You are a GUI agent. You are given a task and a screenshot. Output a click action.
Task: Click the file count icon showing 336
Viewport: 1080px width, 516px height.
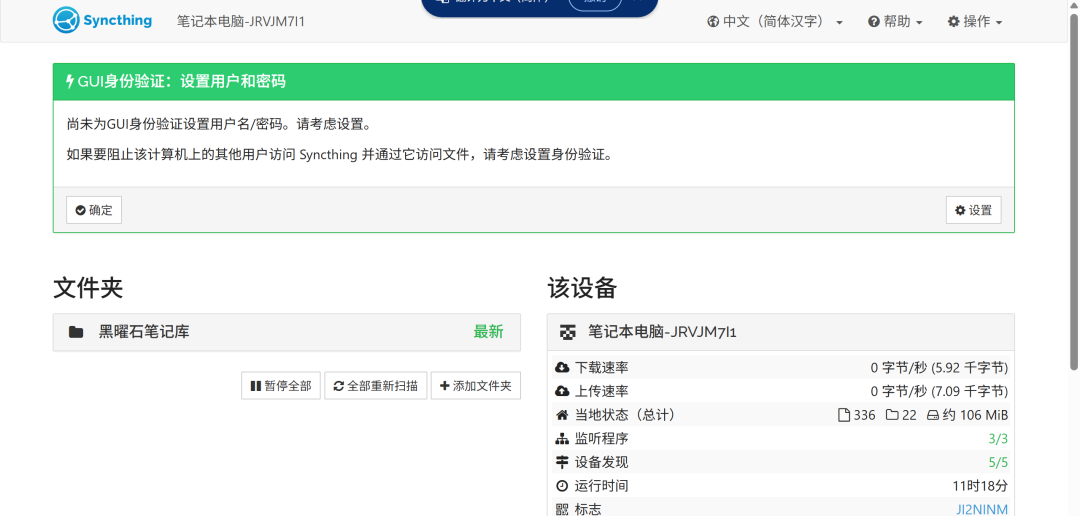coord(844,415)
